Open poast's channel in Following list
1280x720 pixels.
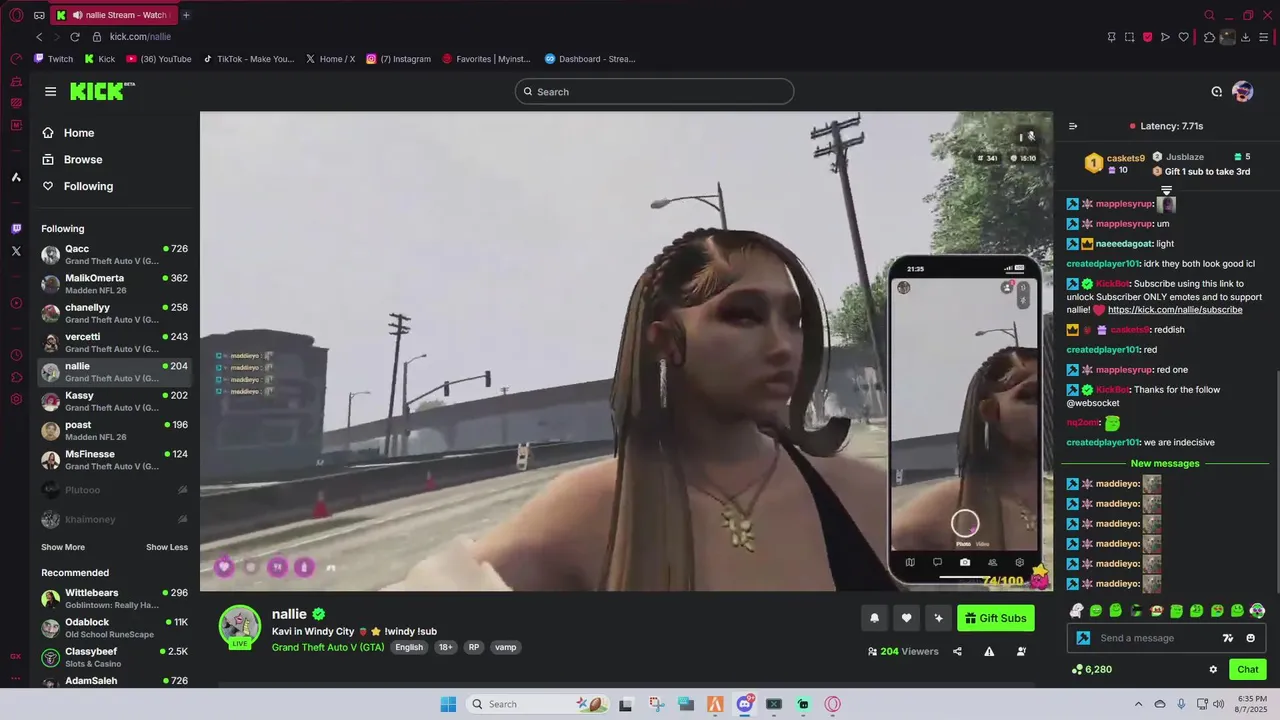pyautogui.click(x=114, y=430)
